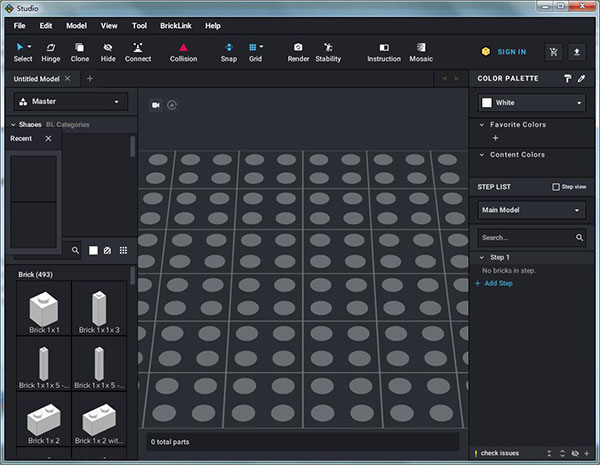Screen dimensions: 600x465
Task: Click the parts search magnifier icon
Action: point(75,250)
